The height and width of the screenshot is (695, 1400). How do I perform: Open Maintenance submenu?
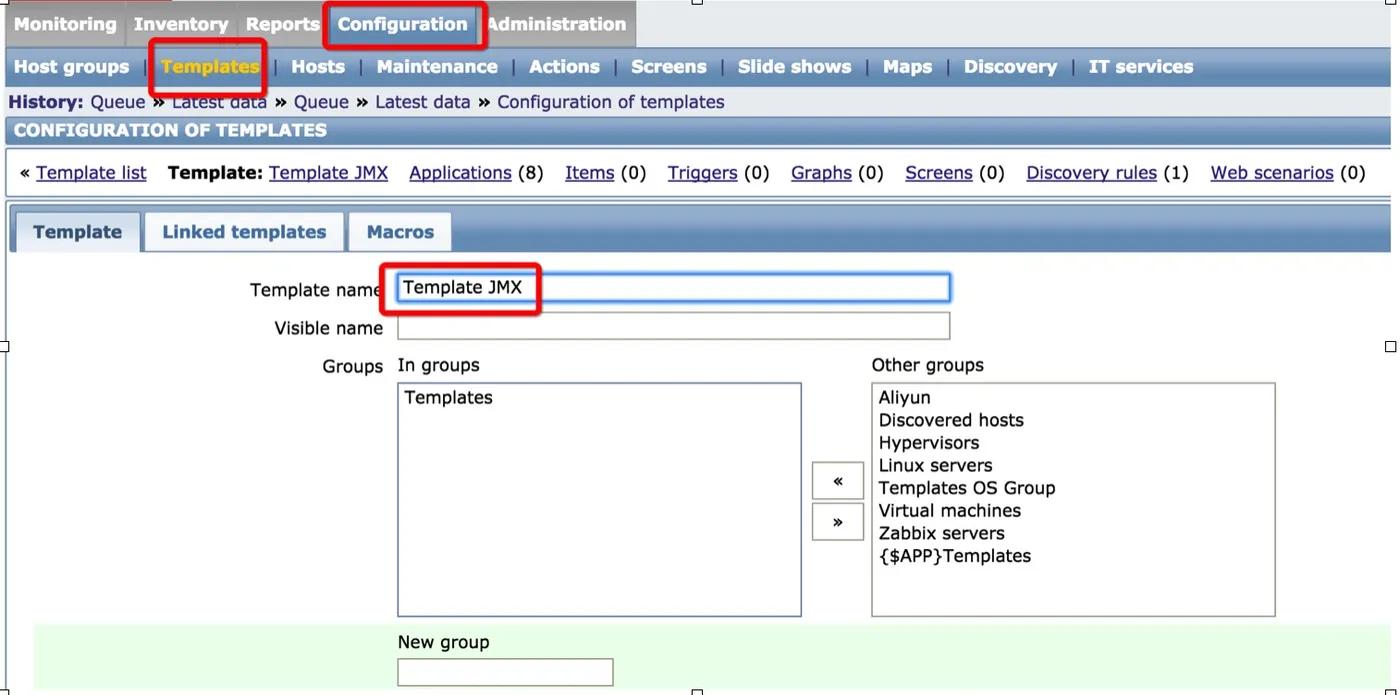click(437, 67)
